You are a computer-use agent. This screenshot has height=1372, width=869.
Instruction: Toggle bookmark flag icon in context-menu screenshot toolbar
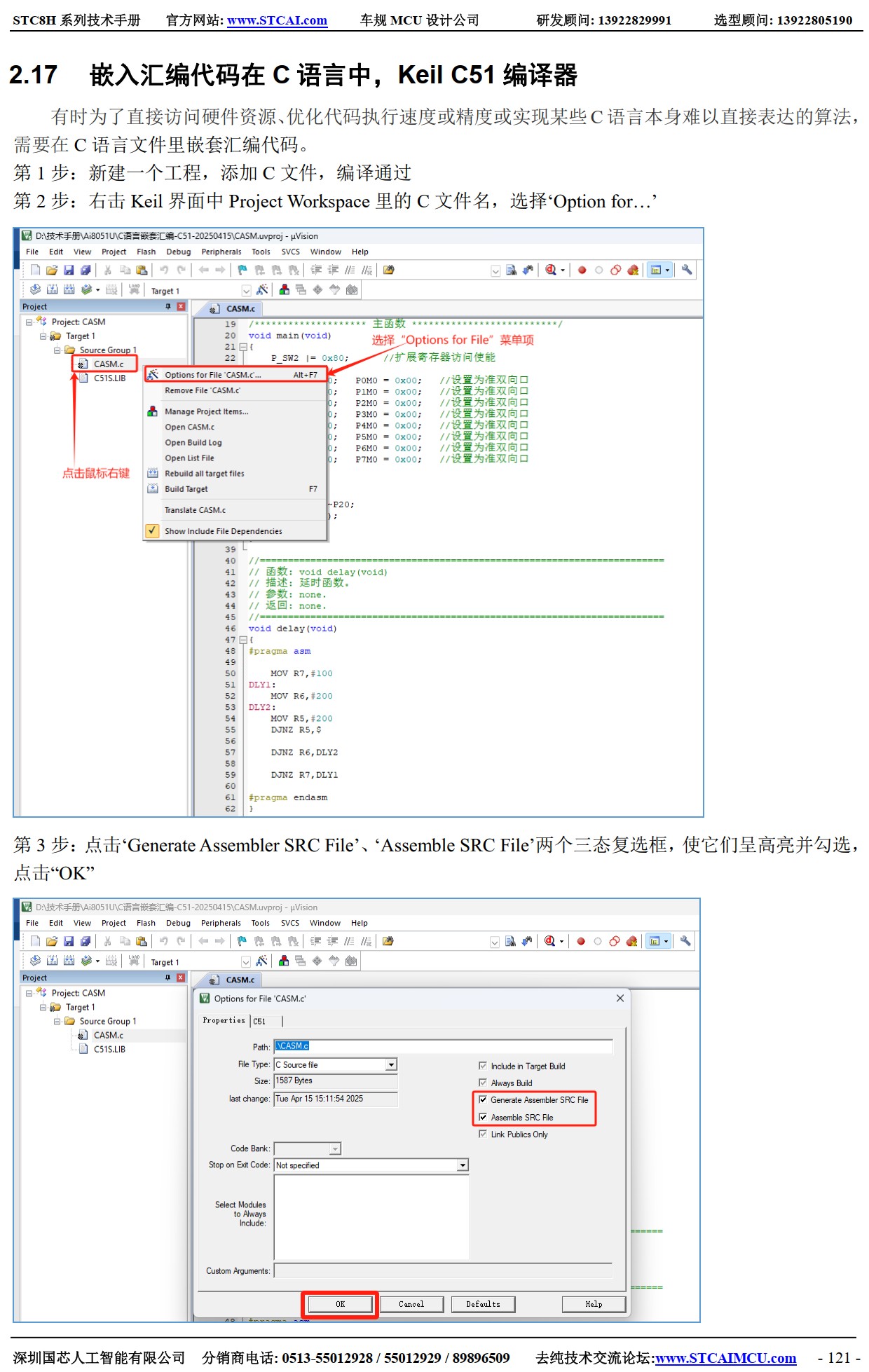click(242, 270)
